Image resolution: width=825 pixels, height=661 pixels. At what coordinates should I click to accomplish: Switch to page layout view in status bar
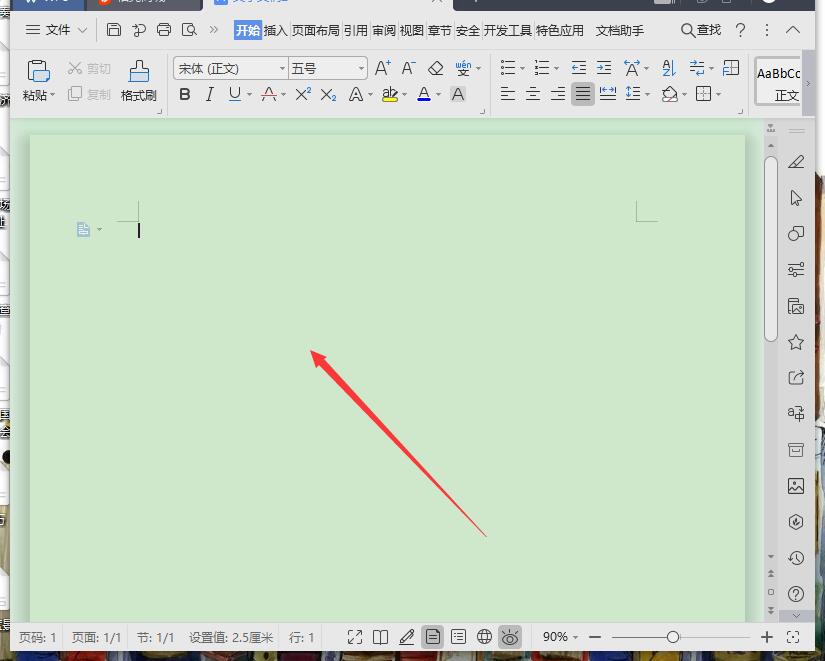point(432,637)
